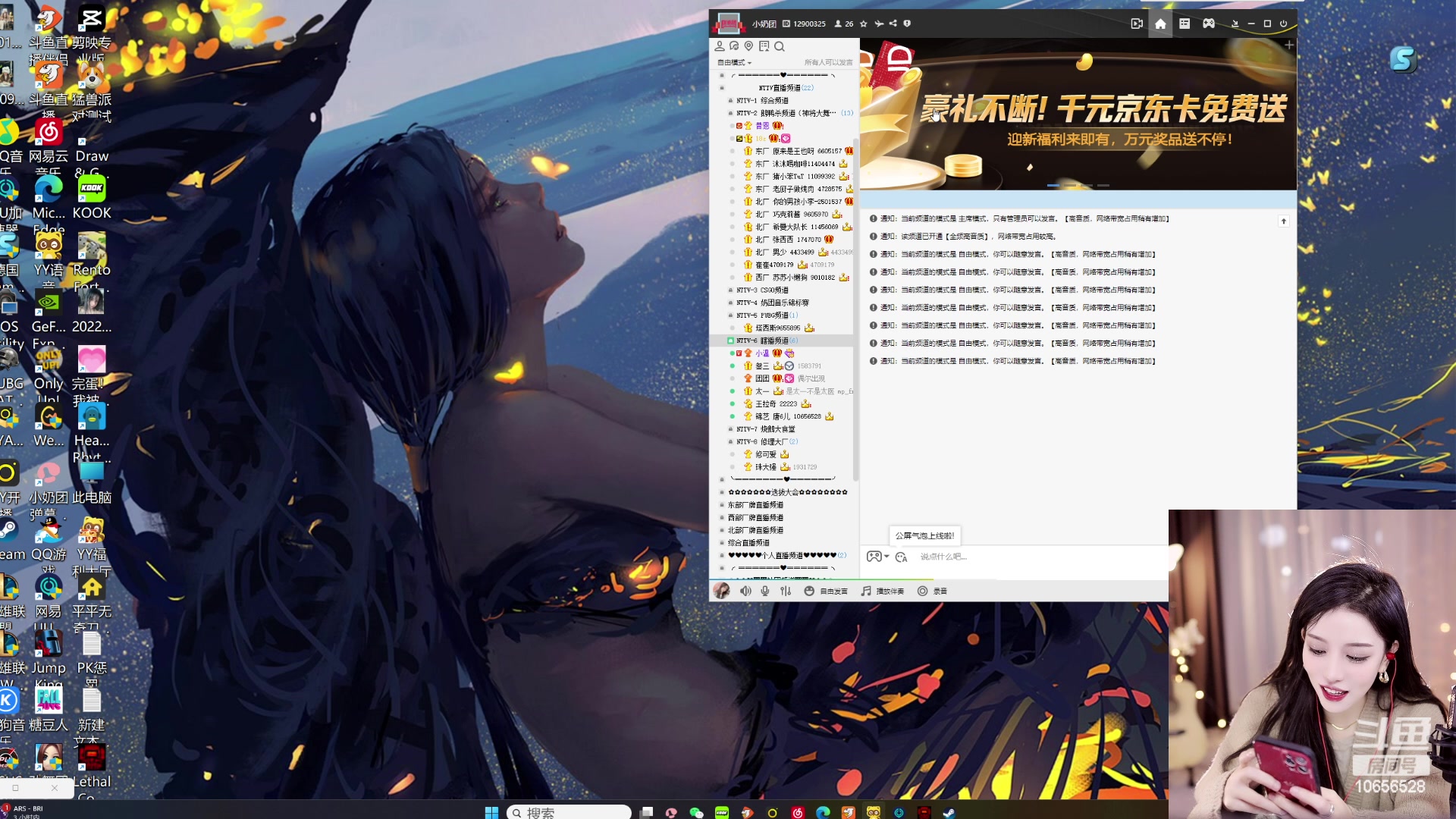1456x819 pixels.
Task: Open the channel bulletin note icon
Action: click(764, 46)
